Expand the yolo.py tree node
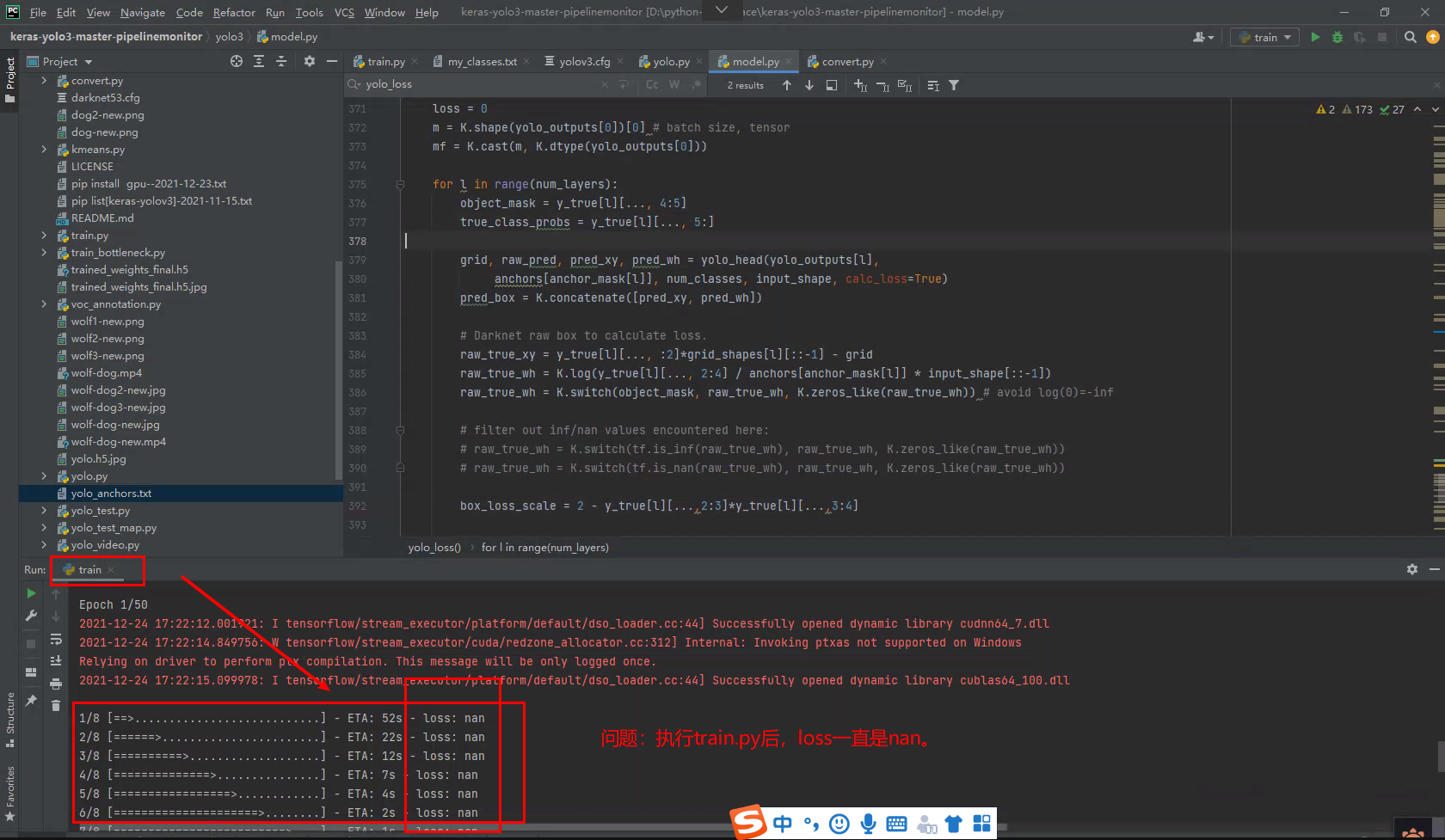The image size is (1445, 840). [44, 475]
